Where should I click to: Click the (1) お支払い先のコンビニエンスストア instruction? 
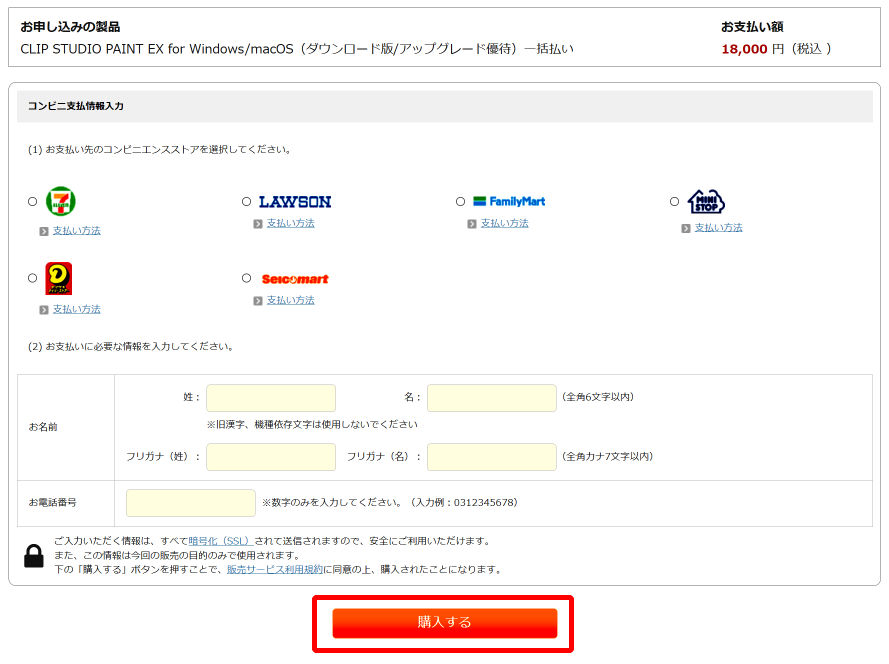(x=160, y=150)
